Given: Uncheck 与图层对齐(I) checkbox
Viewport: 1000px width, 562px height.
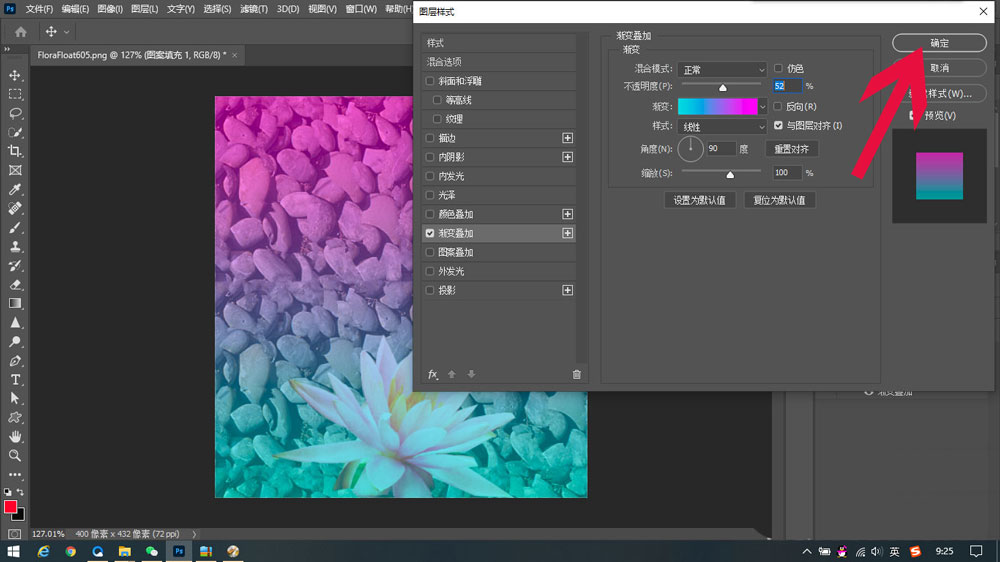Looking at the screenshot, I should [778, 126].
